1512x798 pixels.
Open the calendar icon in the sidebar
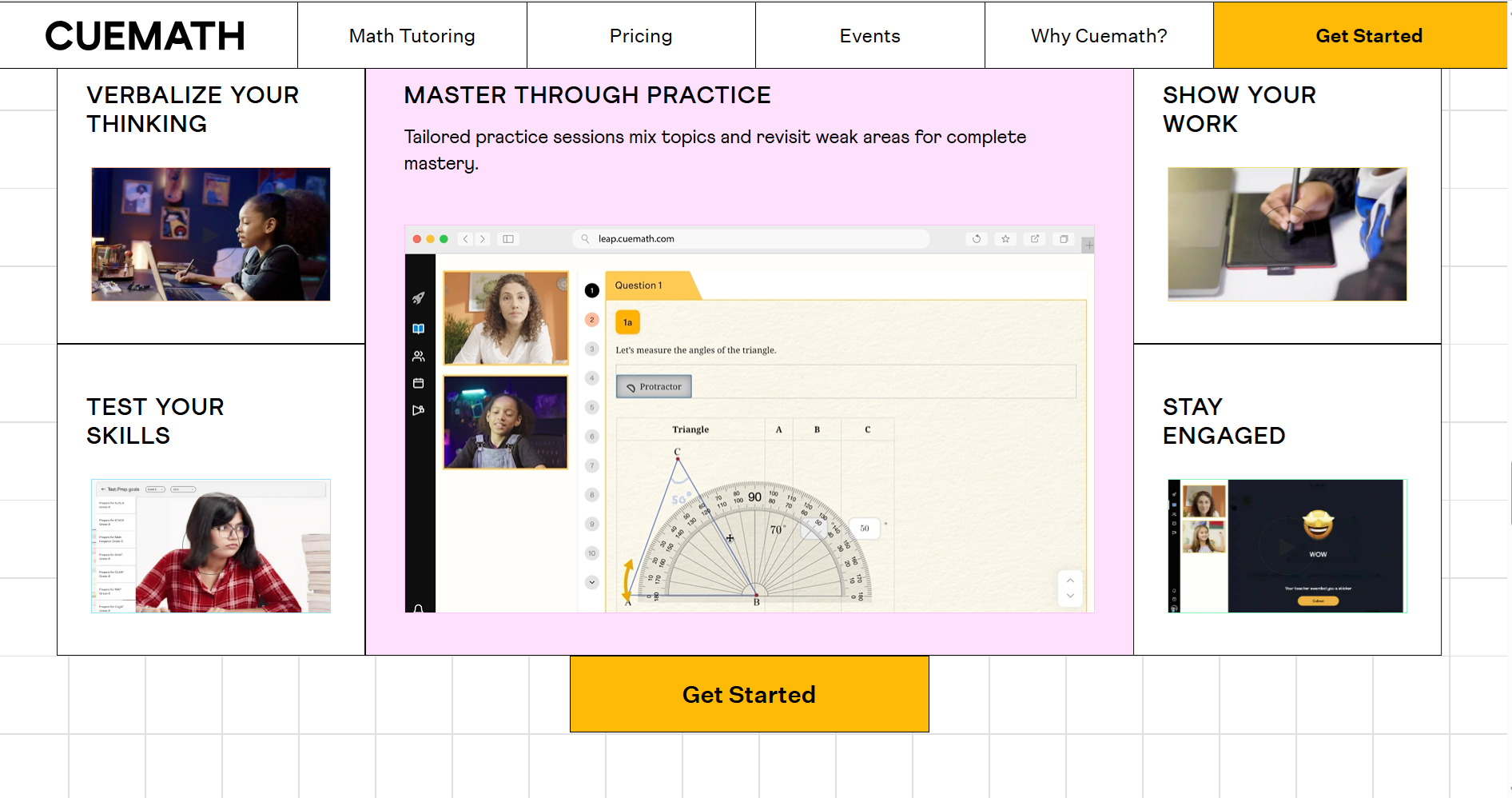pyautogui.click(x=418, y=384)
